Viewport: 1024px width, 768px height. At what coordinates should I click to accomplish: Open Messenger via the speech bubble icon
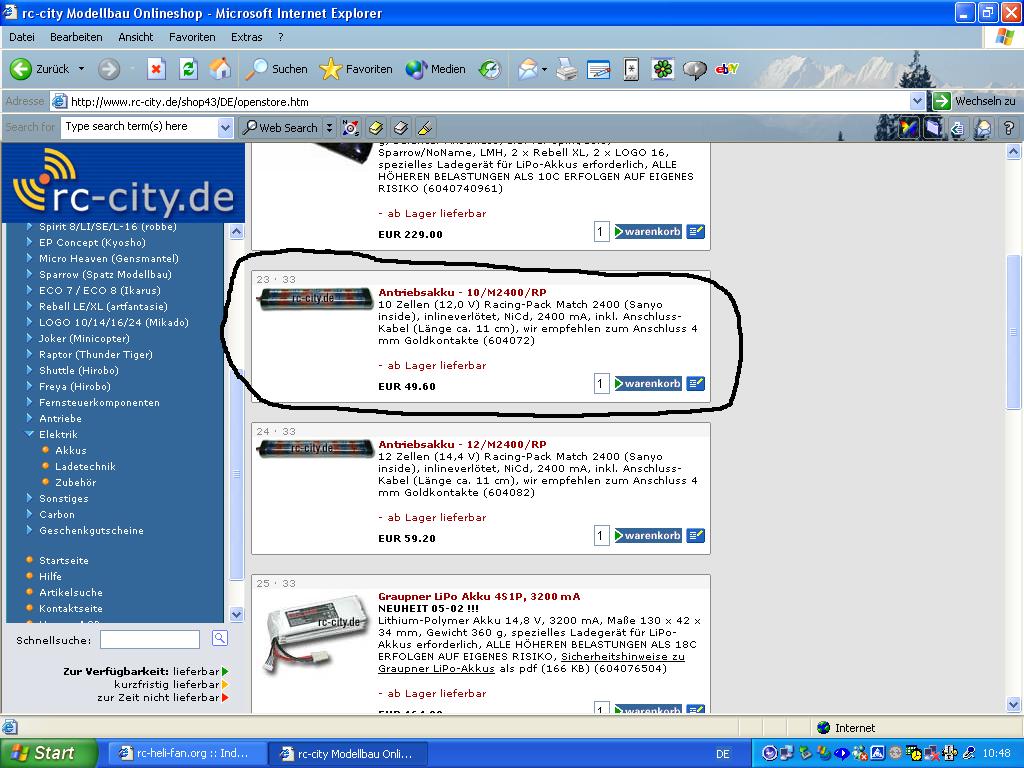694,69
